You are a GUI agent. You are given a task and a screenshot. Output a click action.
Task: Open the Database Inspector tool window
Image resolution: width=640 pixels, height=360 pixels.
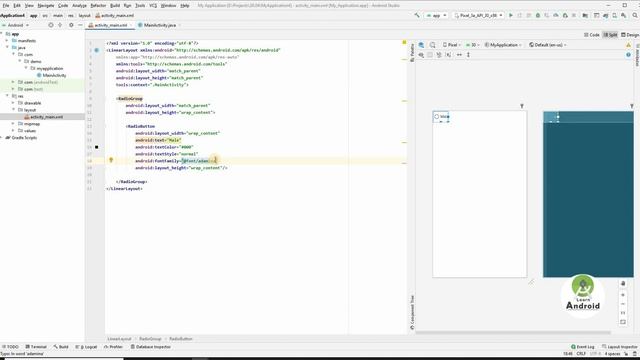(151, 347)
